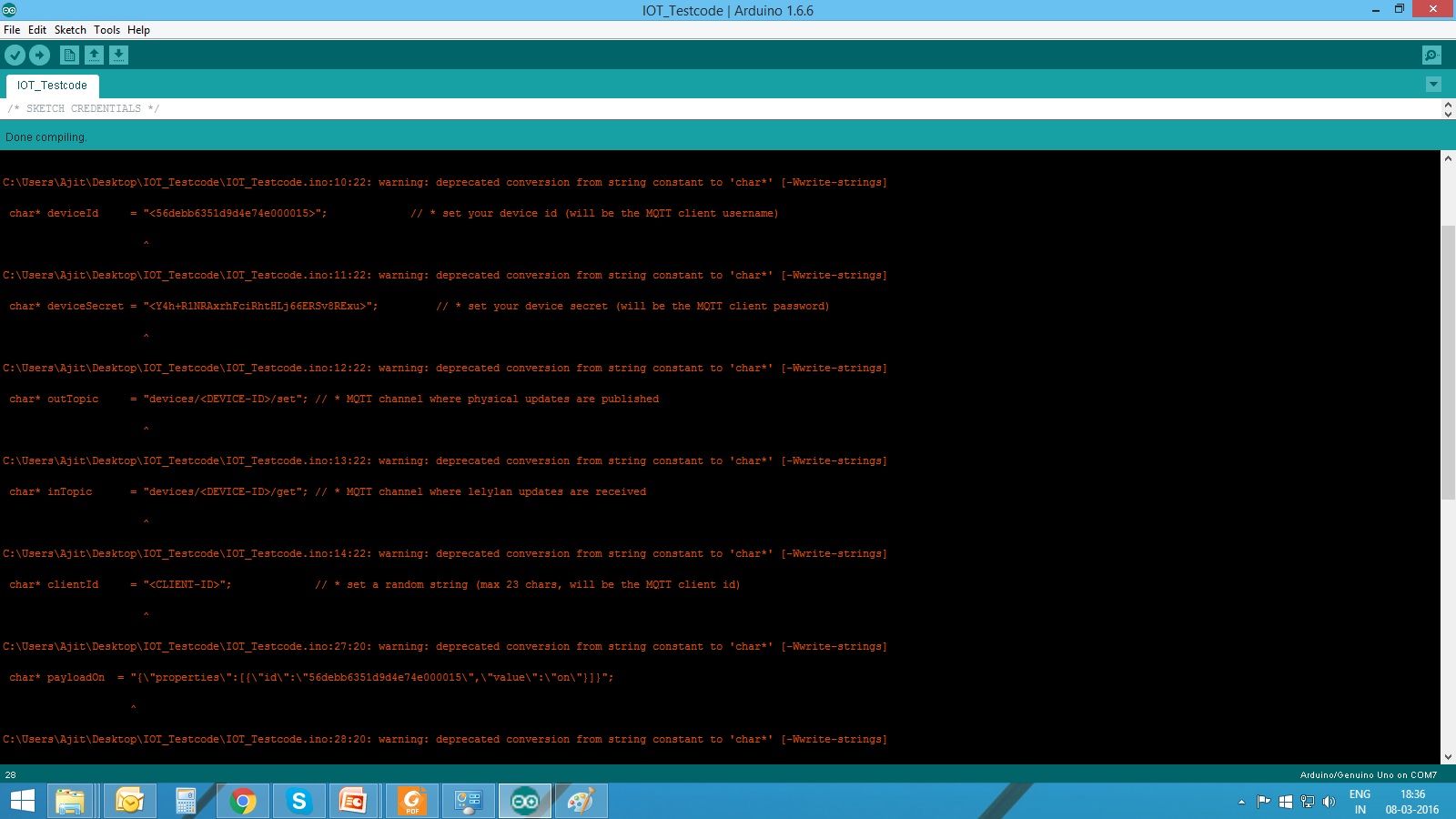This screenshot has height=819, width=1456.
Task: Click the "Done compiling." status message
Action: click(46, 137)
